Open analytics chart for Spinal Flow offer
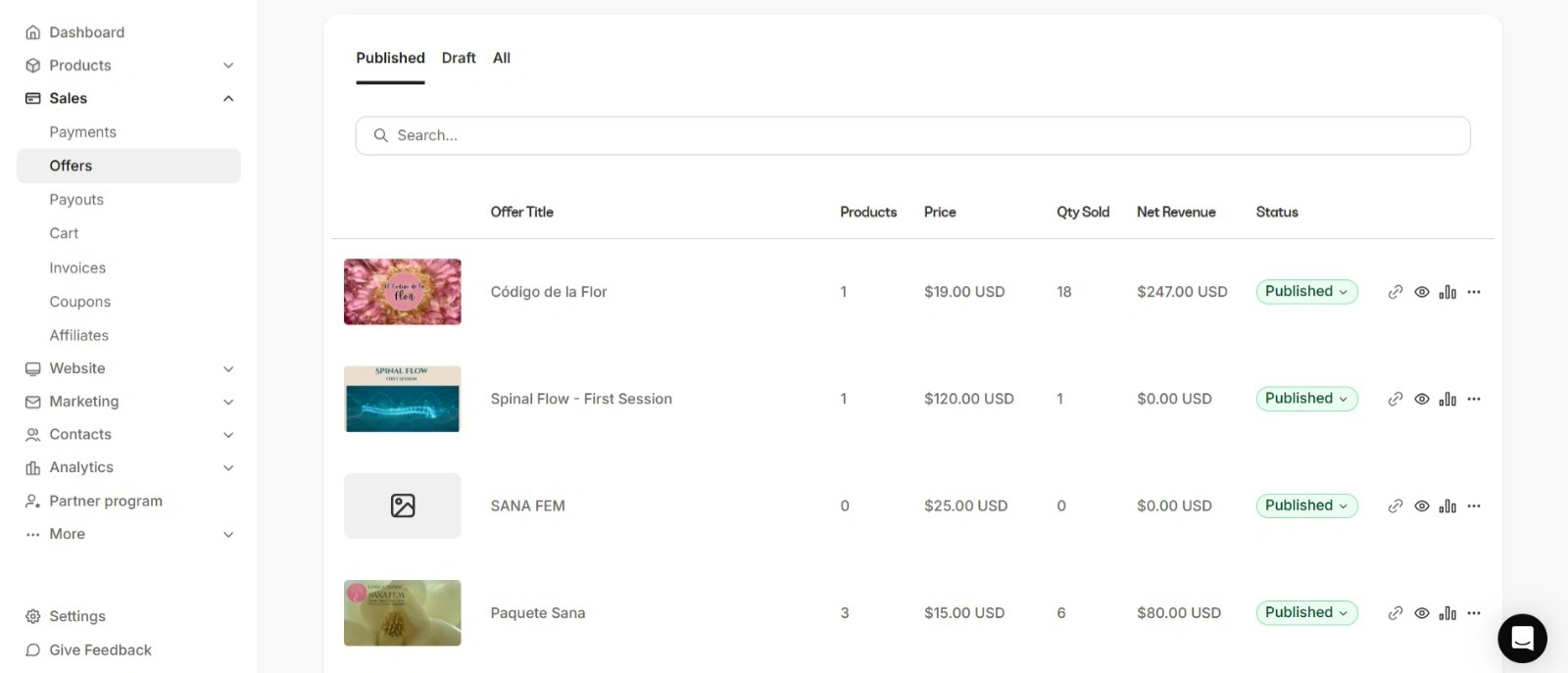Viewport: 1568px width, 673px height. 1447,399
